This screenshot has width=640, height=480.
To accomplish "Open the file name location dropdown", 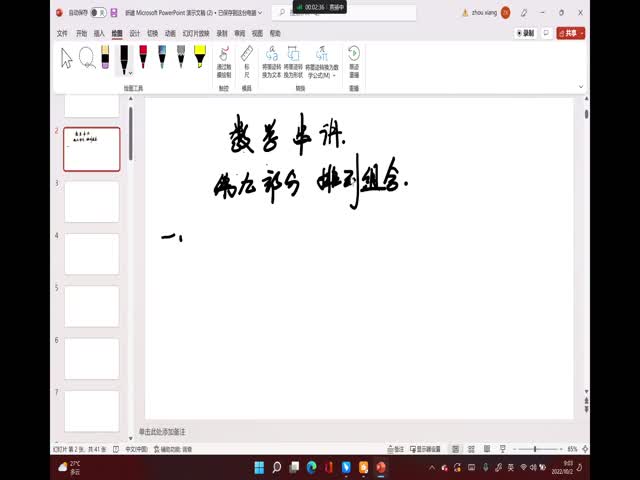I will coord(260,13).
